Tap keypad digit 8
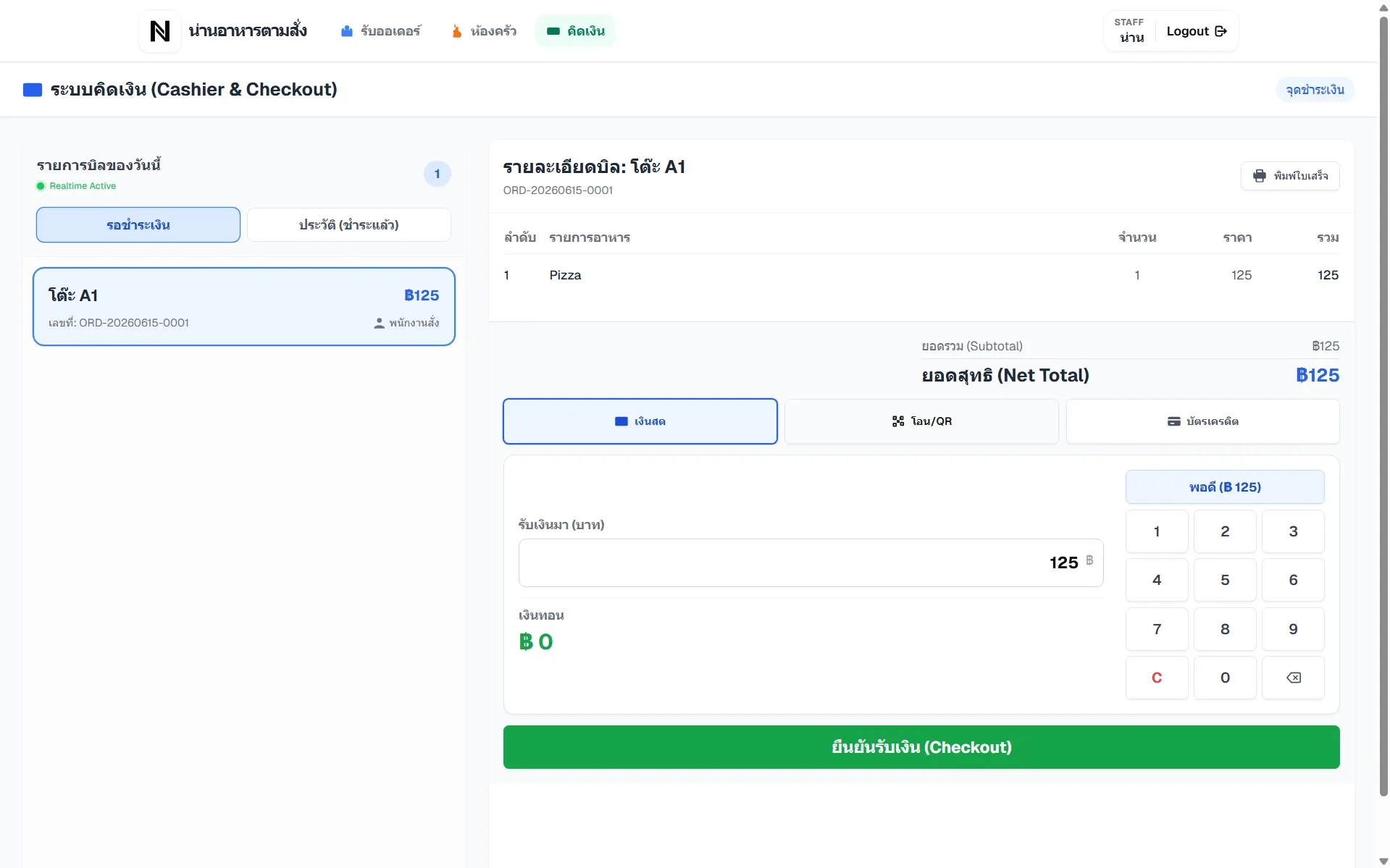Image resolution: width=1390 pixels, height=868 pixels. (x=1225, y=629)
